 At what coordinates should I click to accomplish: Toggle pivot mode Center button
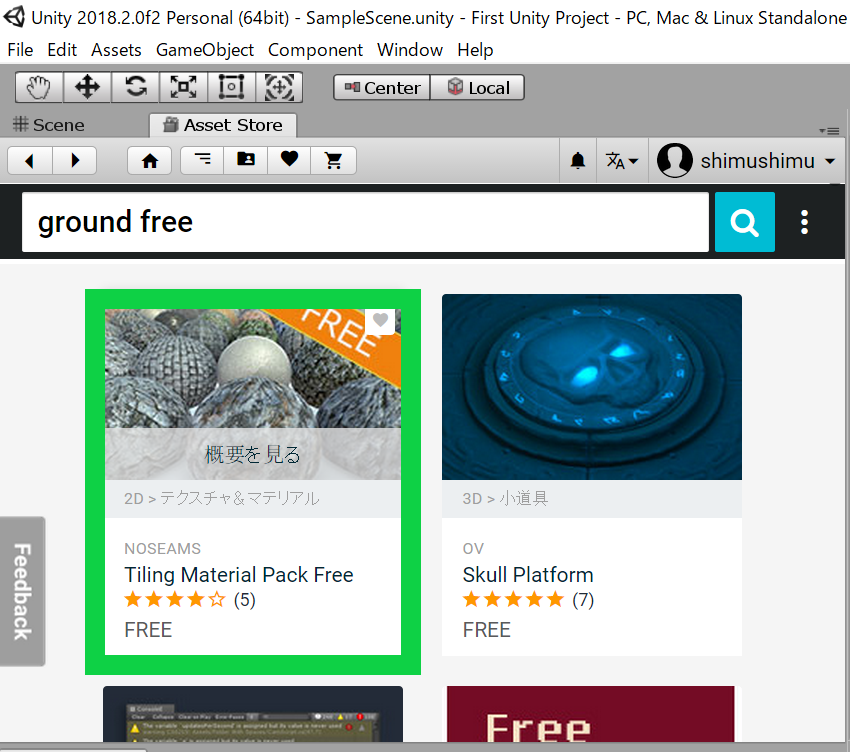coord(382,88)
